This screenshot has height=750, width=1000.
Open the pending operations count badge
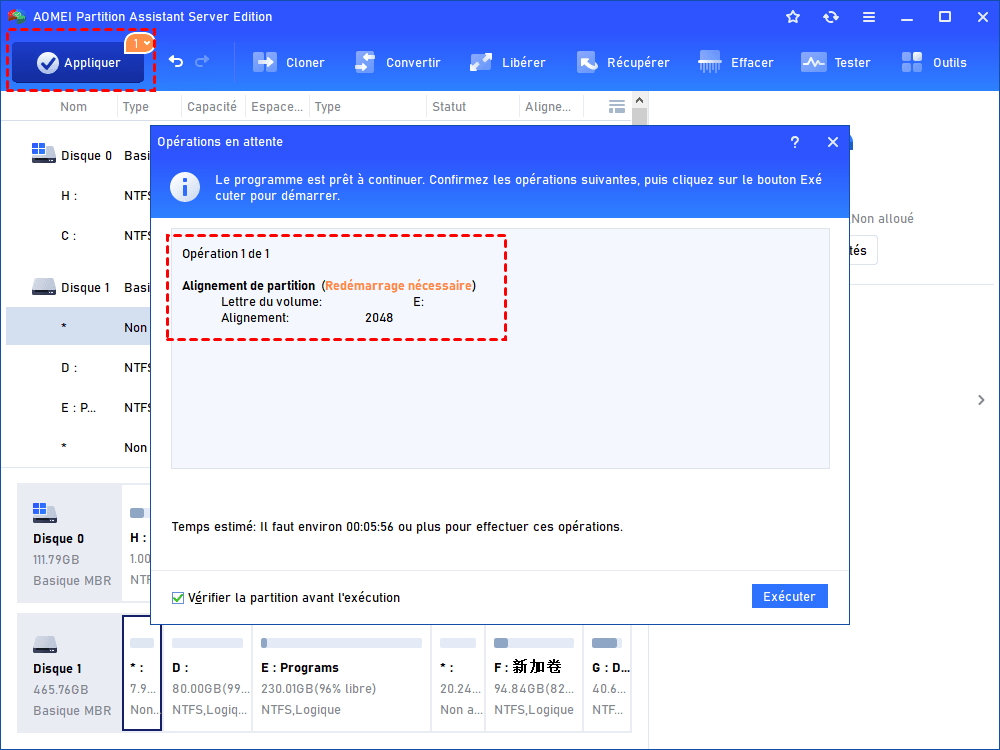click(140, 43)
